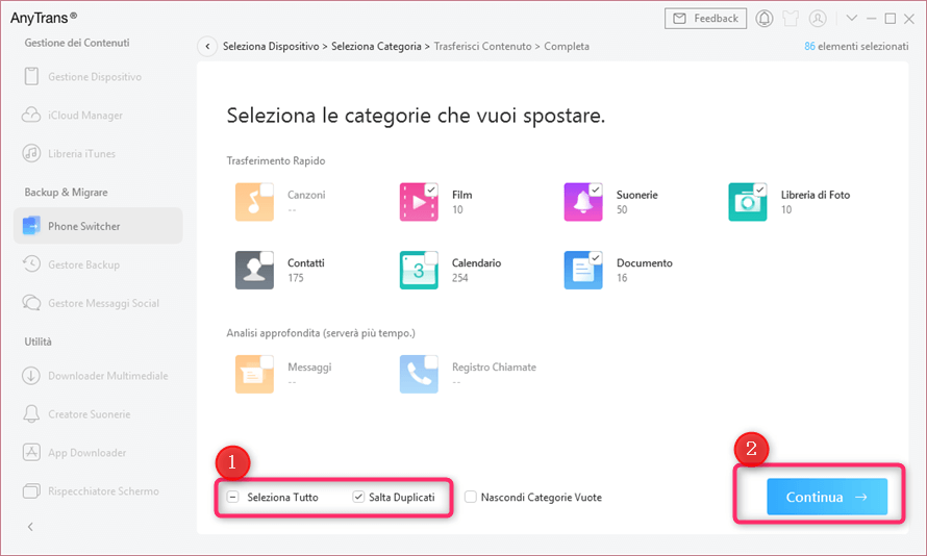This screenshot has width=927, height=556.
Task: Click the shirt theme icon in title bar
Action: [792, 18]
